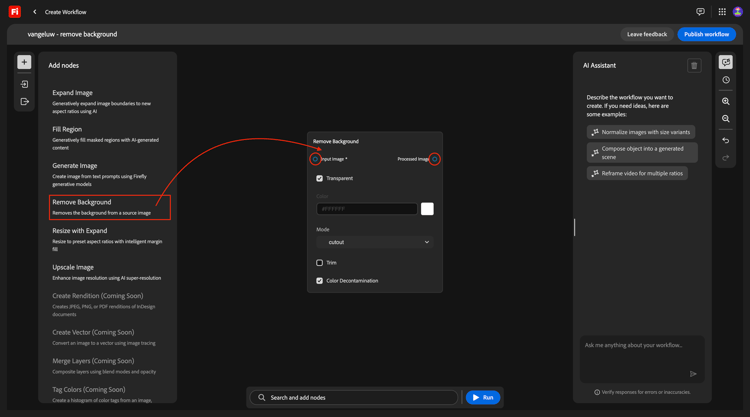
Task: Click the Leave feedback button
Action: click(x=647, y=34)
